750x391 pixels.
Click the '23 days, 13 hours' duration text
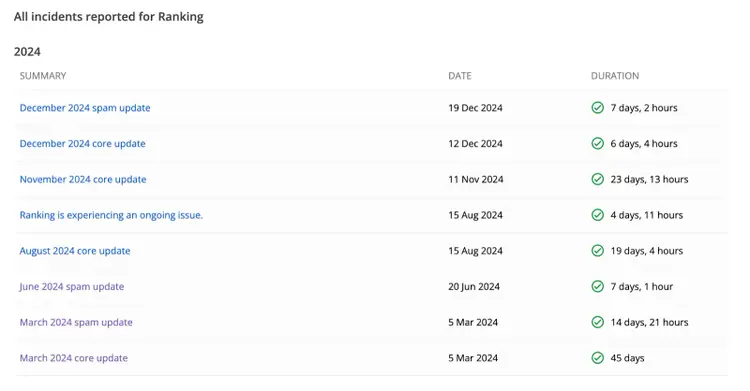tap(649, 179)
